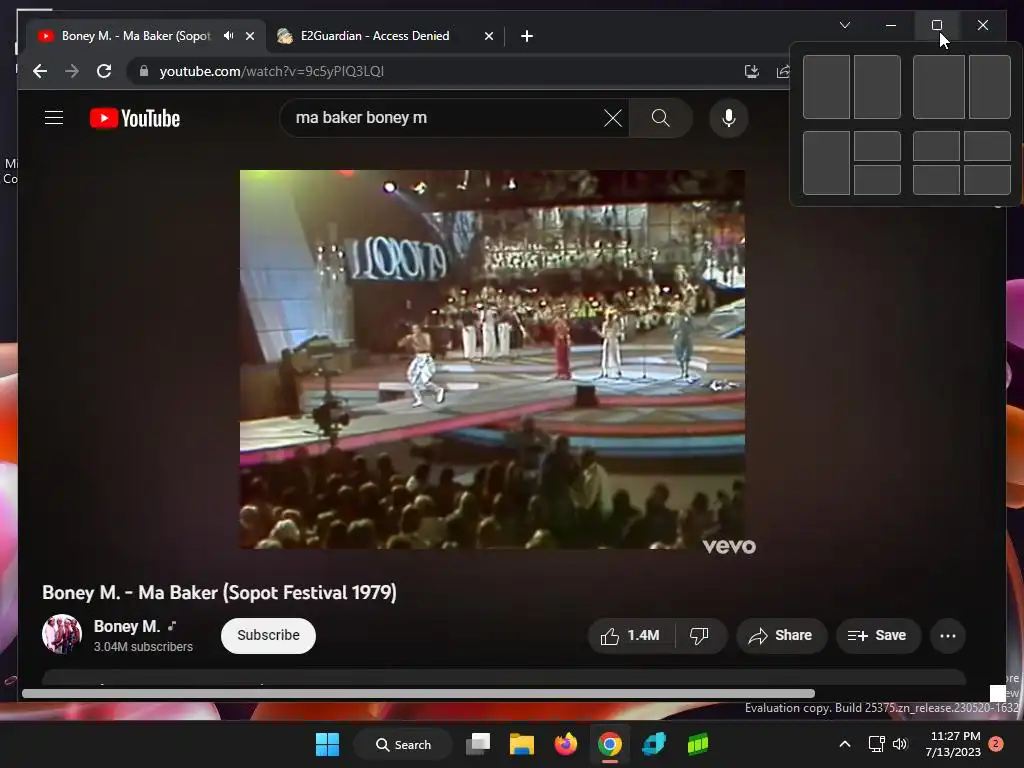The image size is (1024, 768).
Task: Open a new browser tab
Action: point(526,36)
